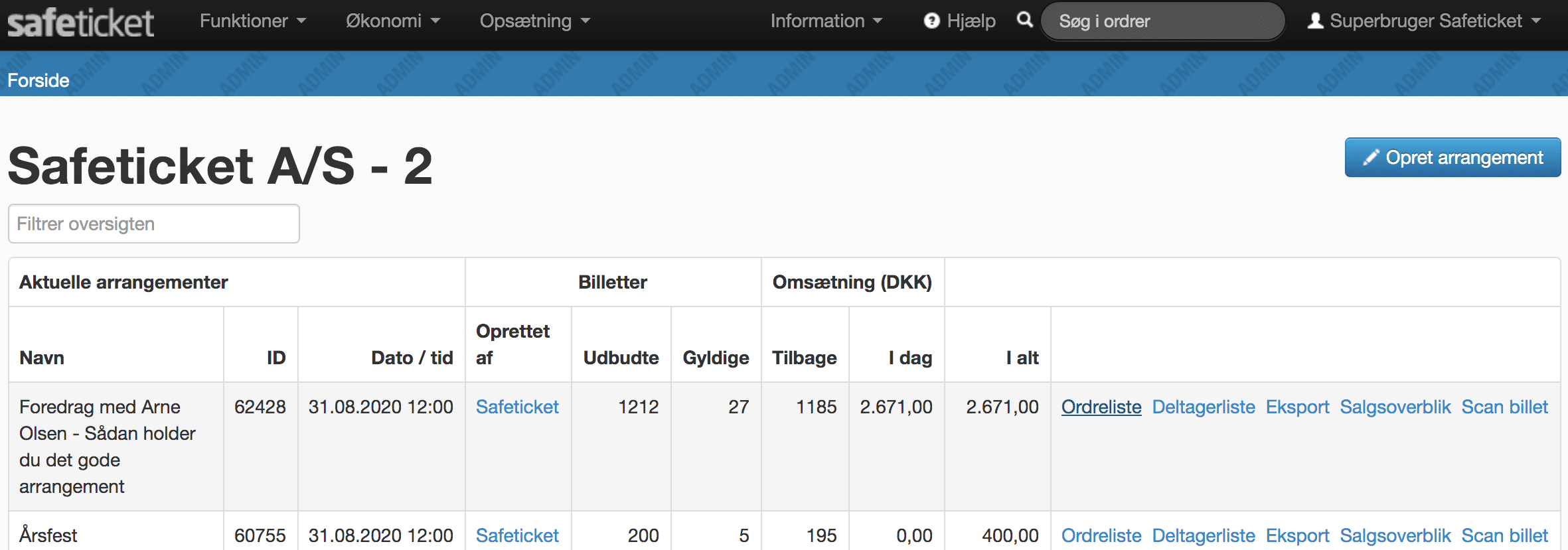Click the safeticket logo

tap(80, 23)
